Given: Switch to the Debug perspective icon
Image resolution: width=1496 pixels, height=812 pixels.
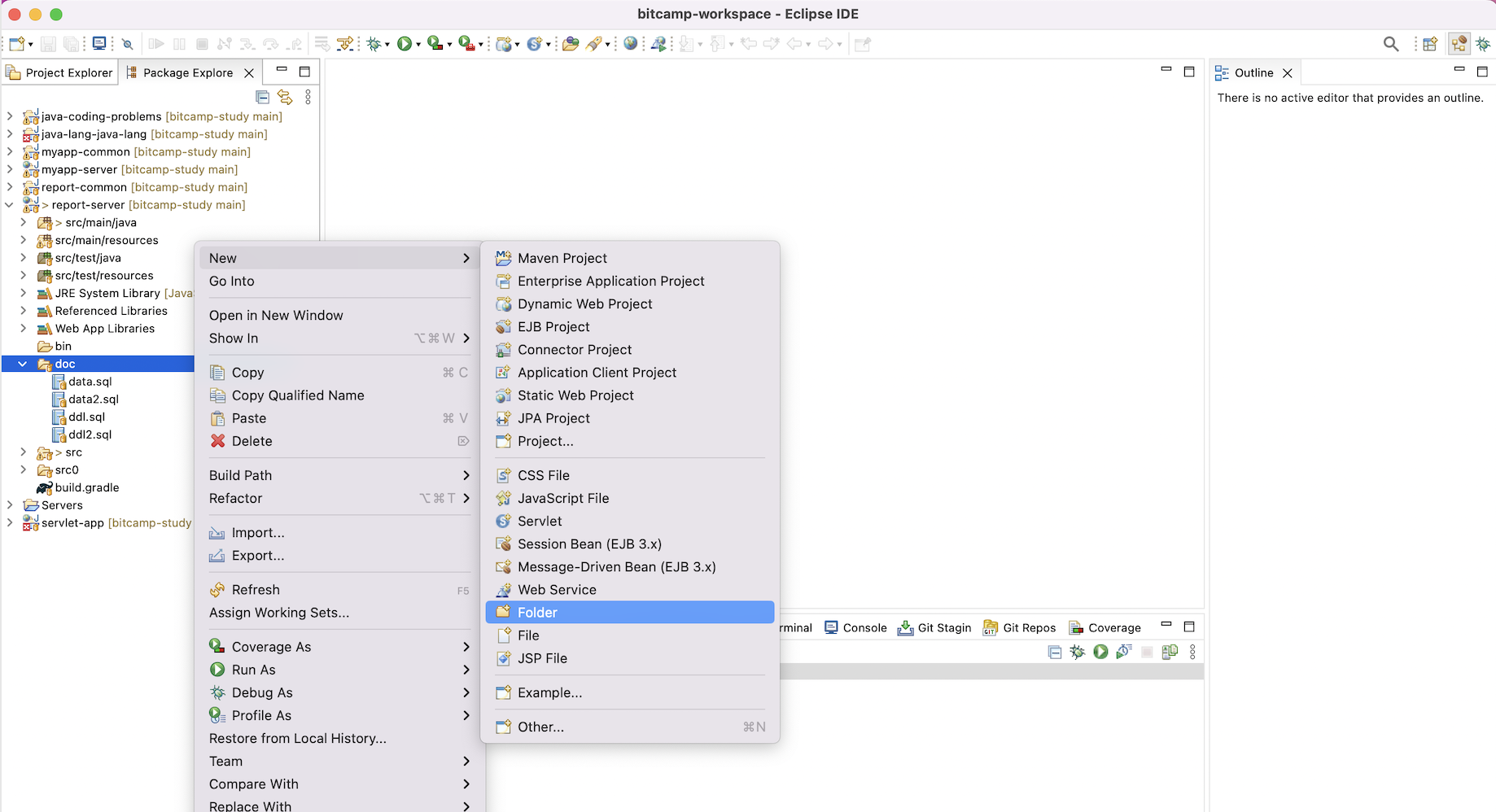Looking at the screenshot, I should [1484, 44].
